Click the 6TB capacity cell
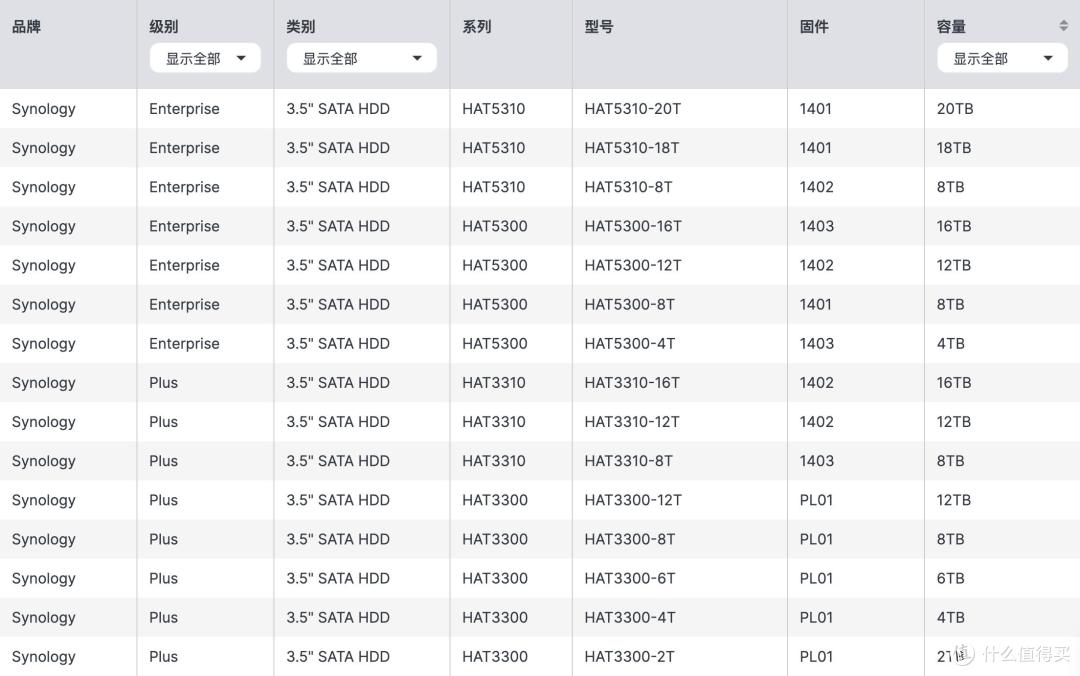This screenshot has width=1080, height=676. (951, 579)
